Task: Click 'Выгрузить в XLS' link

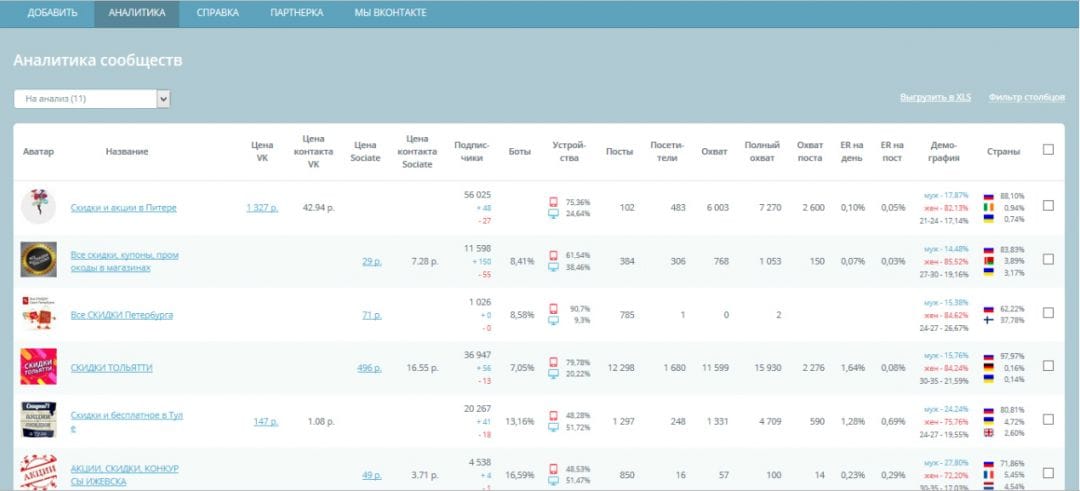Action: tap(935, 98)
